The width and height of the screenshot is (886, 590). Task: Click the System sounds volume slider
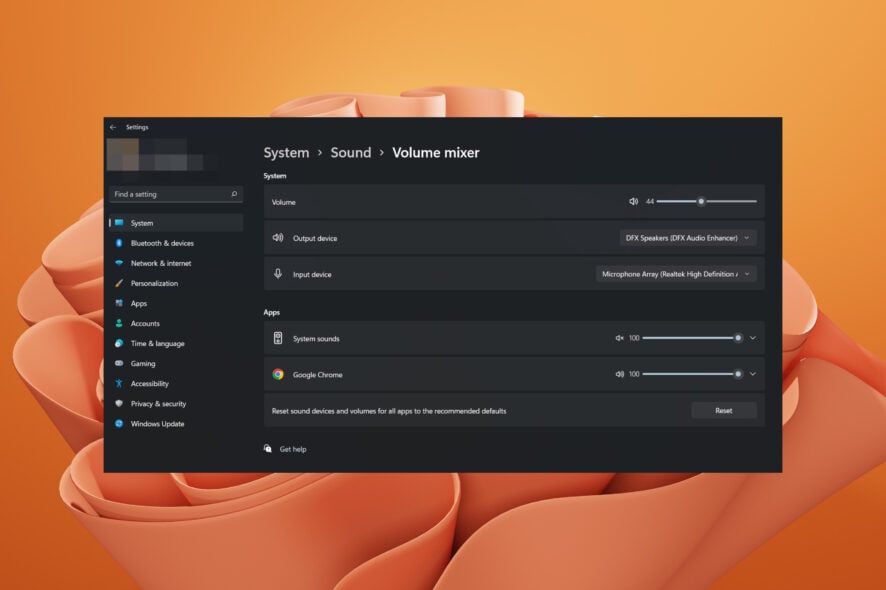click(x=693, y=338)
